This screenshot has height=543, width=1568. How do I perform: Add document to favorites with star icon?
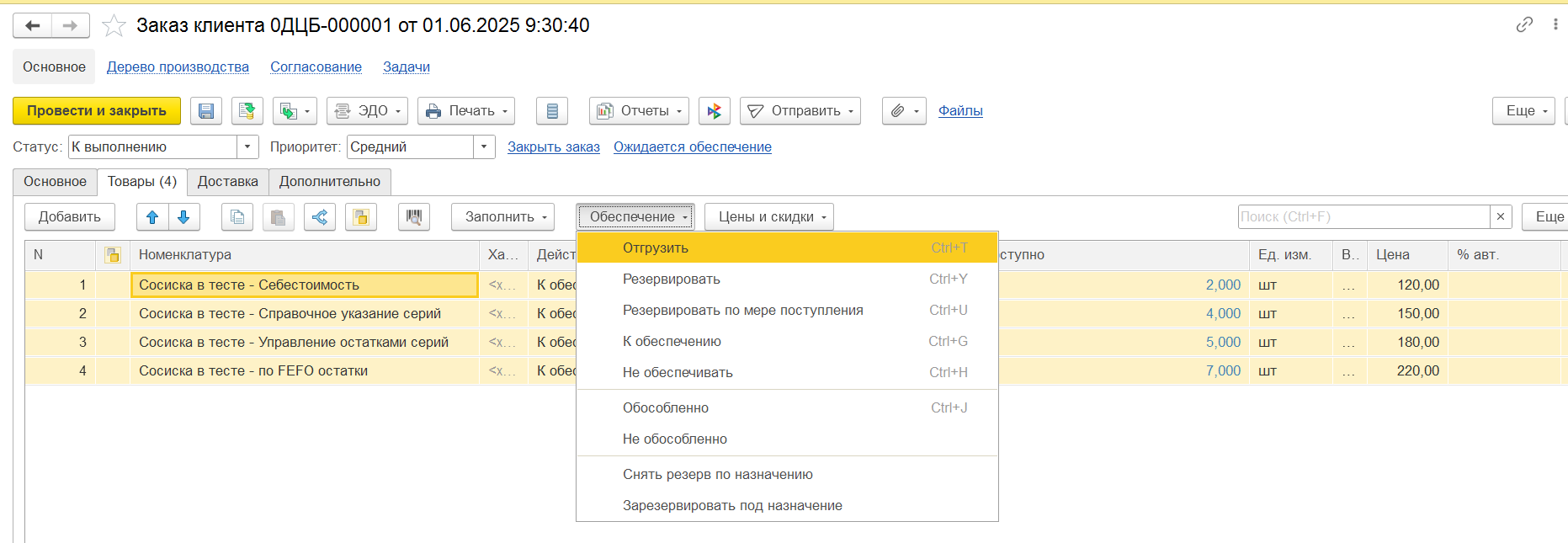[114, 26]
